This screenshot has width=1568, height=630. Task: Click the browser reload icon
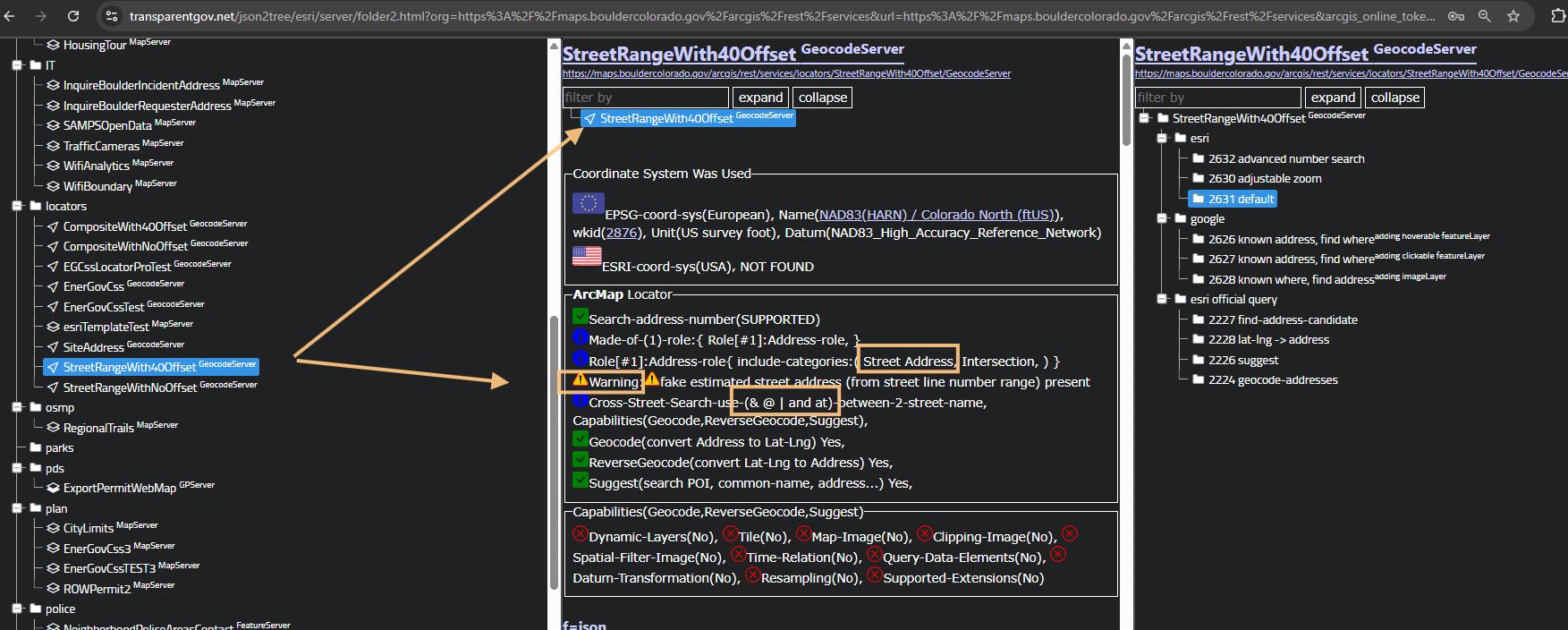click(73, 16)
